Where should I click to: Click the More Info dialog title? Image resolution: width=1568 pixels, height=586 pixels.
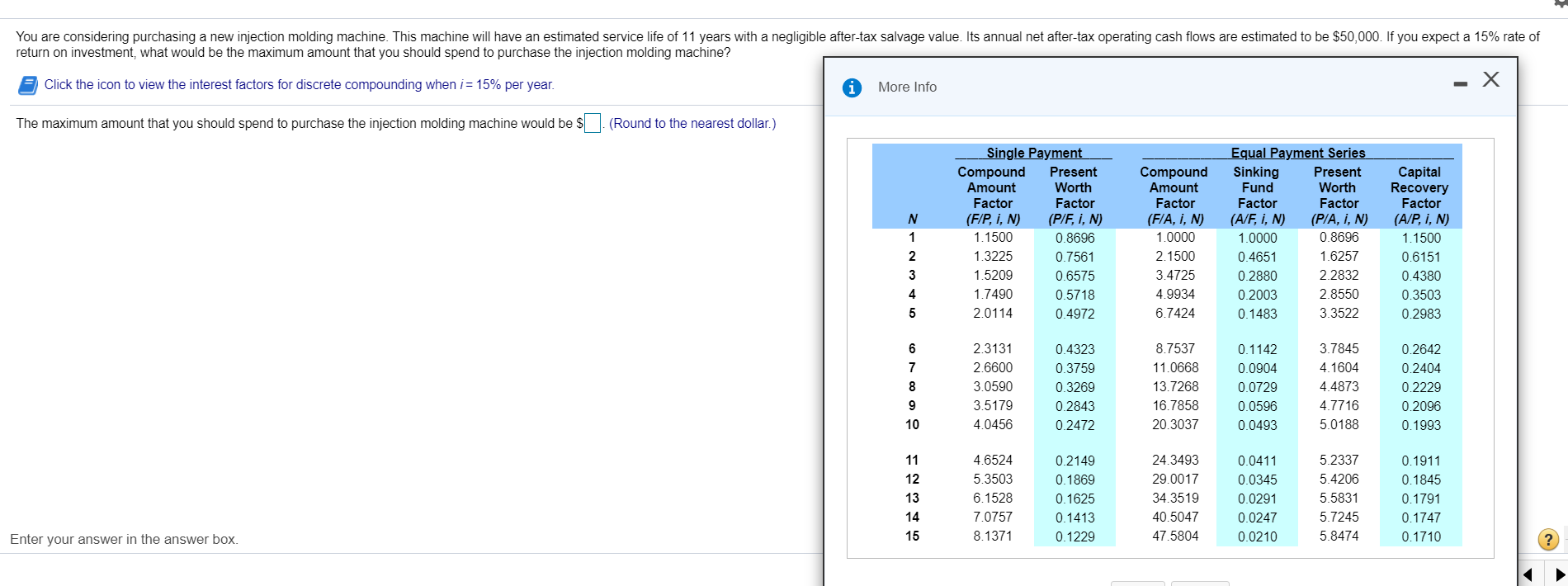pyautogui.click(x=907, y=87)
